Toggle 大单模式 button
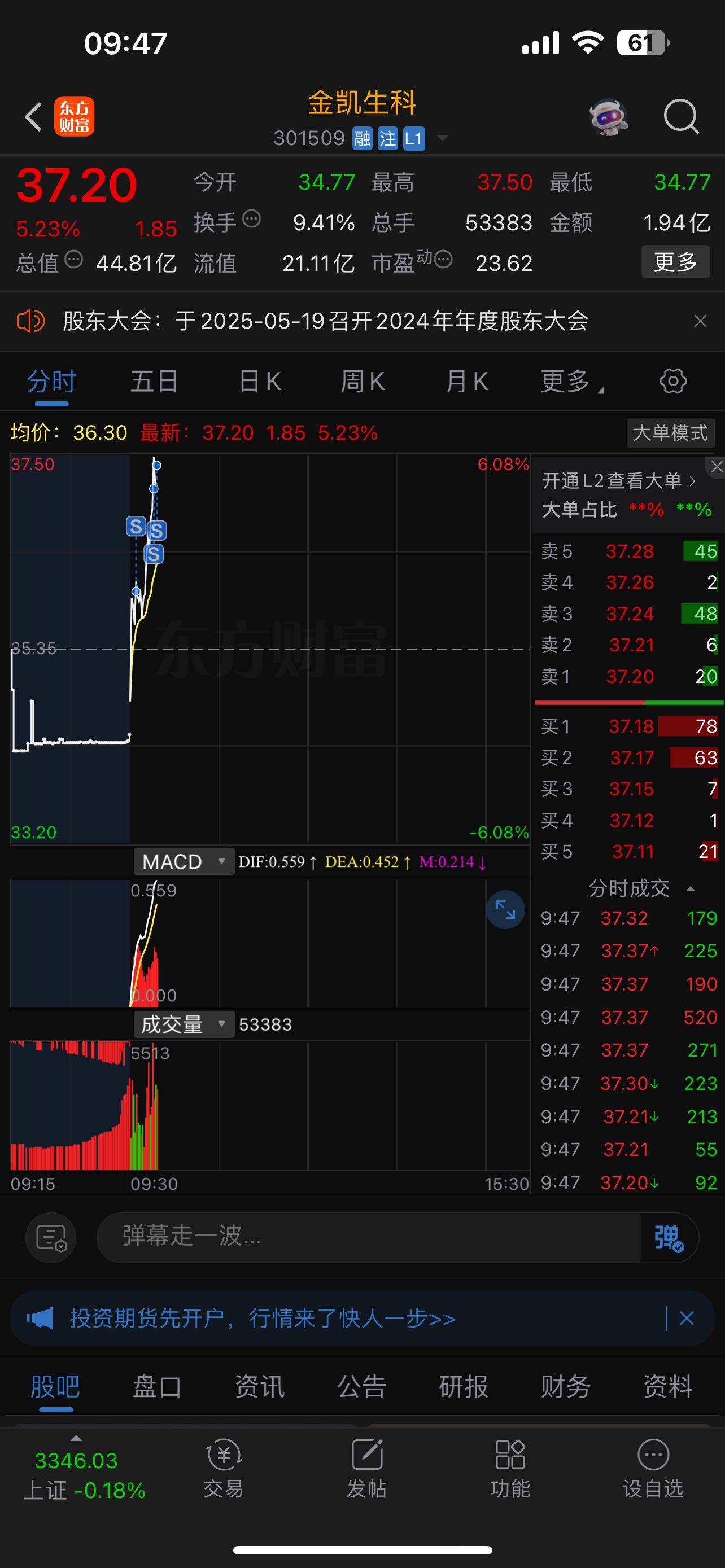725x1568 pixels. [670, 433]
